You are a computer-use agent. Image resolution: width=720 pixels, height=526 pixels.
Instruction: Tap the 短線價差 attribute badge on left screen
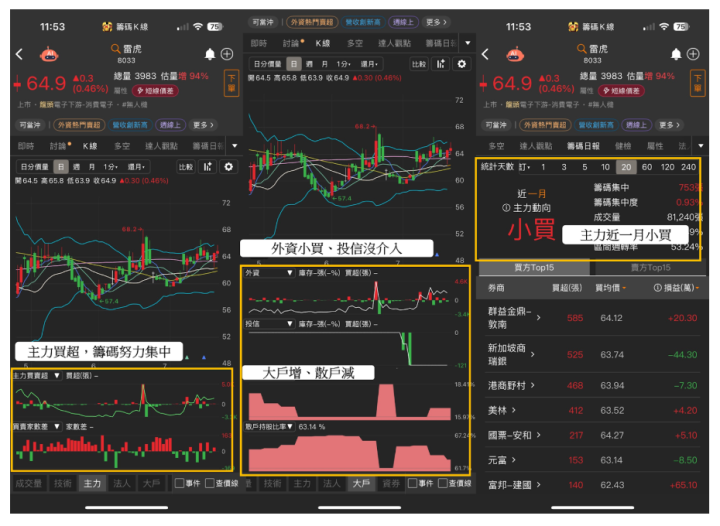pos(156,91)
